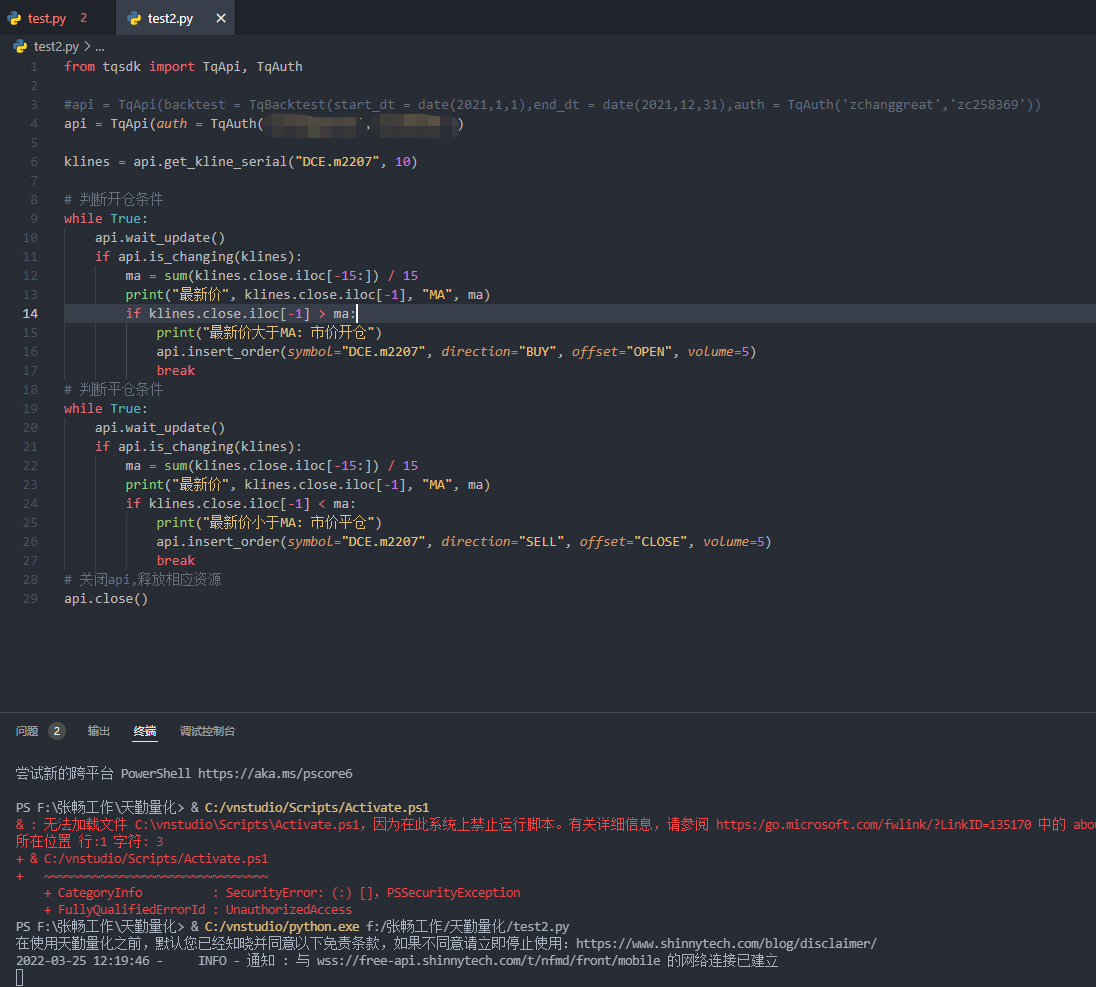Click the 'api = TqApi(auth' line
1096x987 pixels.
[x=264, y=124]
